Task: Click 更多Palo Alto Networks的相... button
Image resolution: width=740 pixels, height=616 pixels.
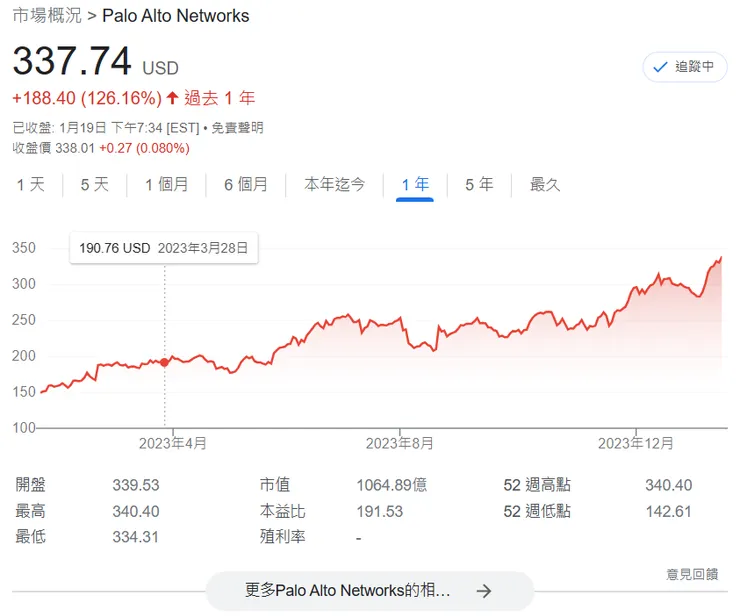Action: [x=370, y=591]
